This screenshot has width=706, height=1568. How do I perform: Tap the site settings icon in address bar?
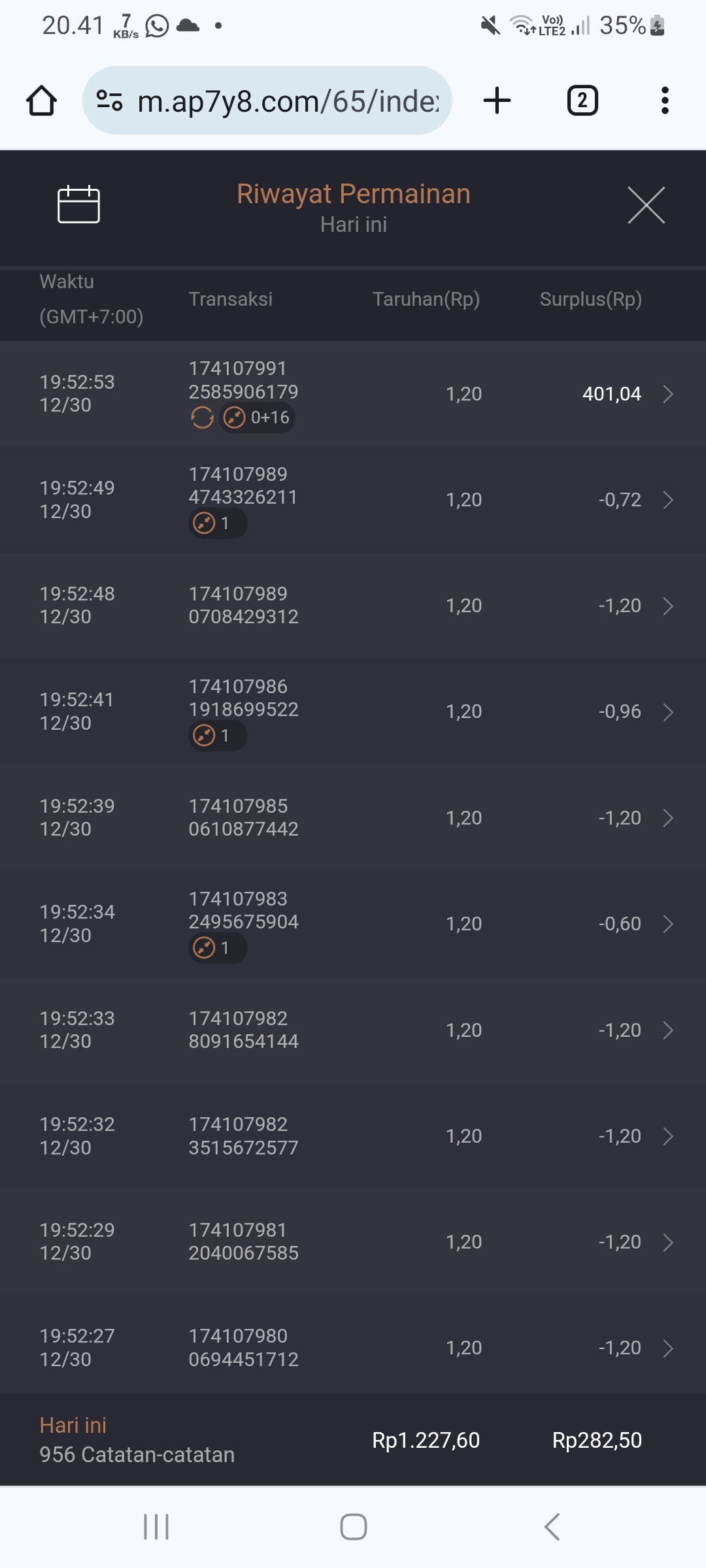tap(109, 101)
